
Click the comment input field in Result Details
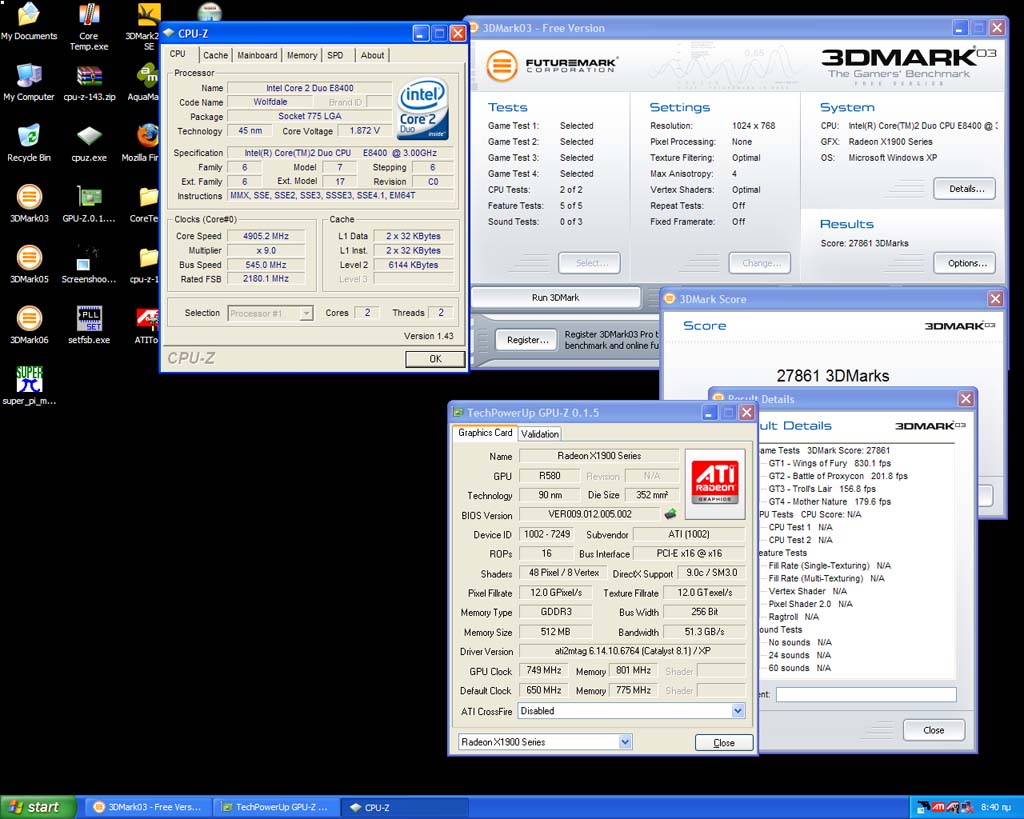[x=866, y=694]
